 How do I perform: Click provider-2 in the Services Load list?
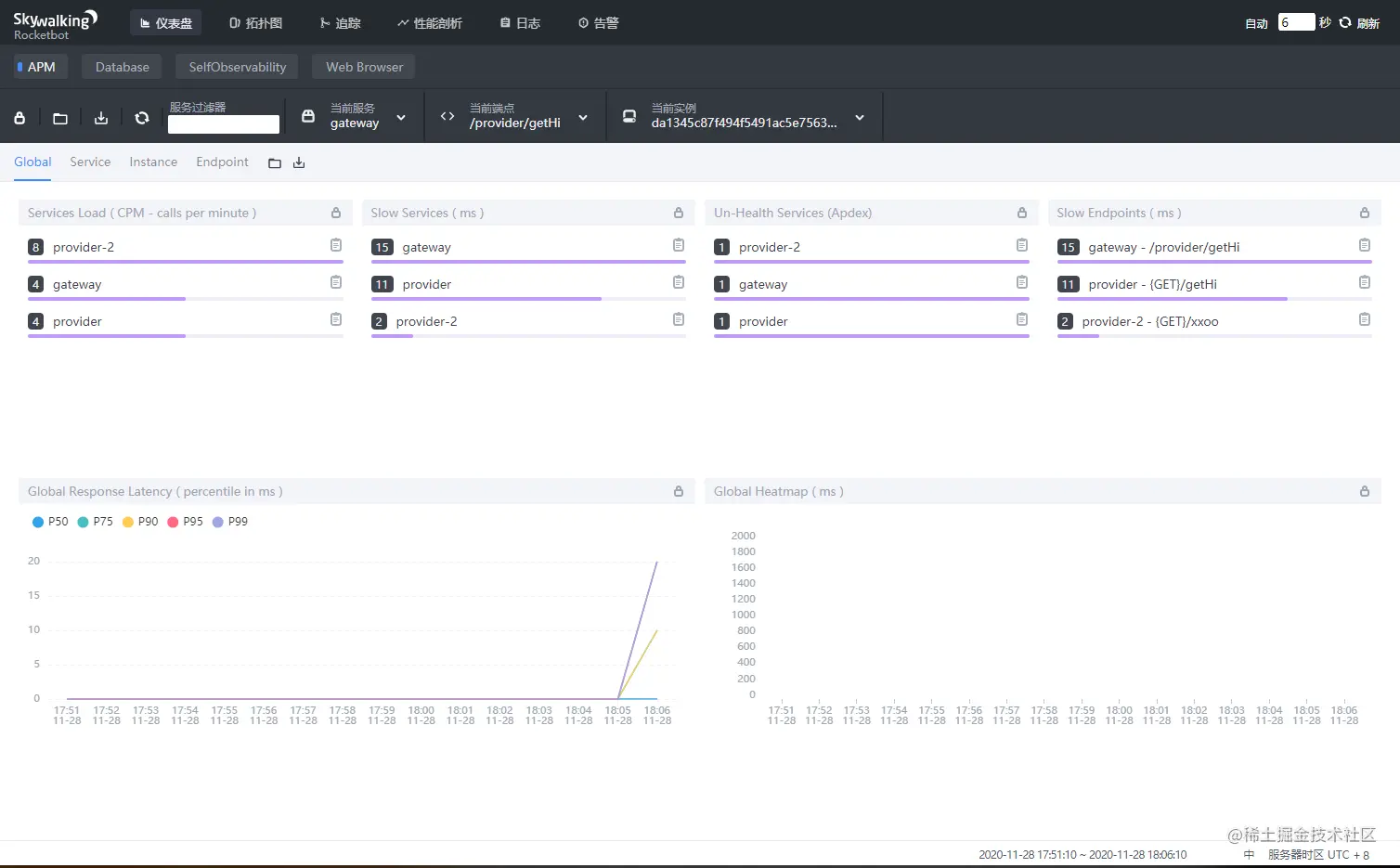point(84,247)
